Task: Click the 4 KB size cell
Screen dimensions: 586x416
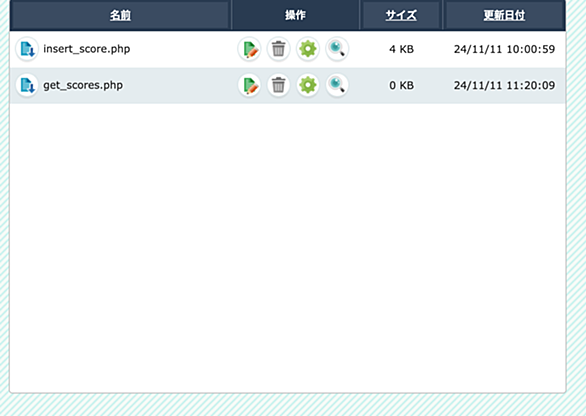Action: point(401,49)
